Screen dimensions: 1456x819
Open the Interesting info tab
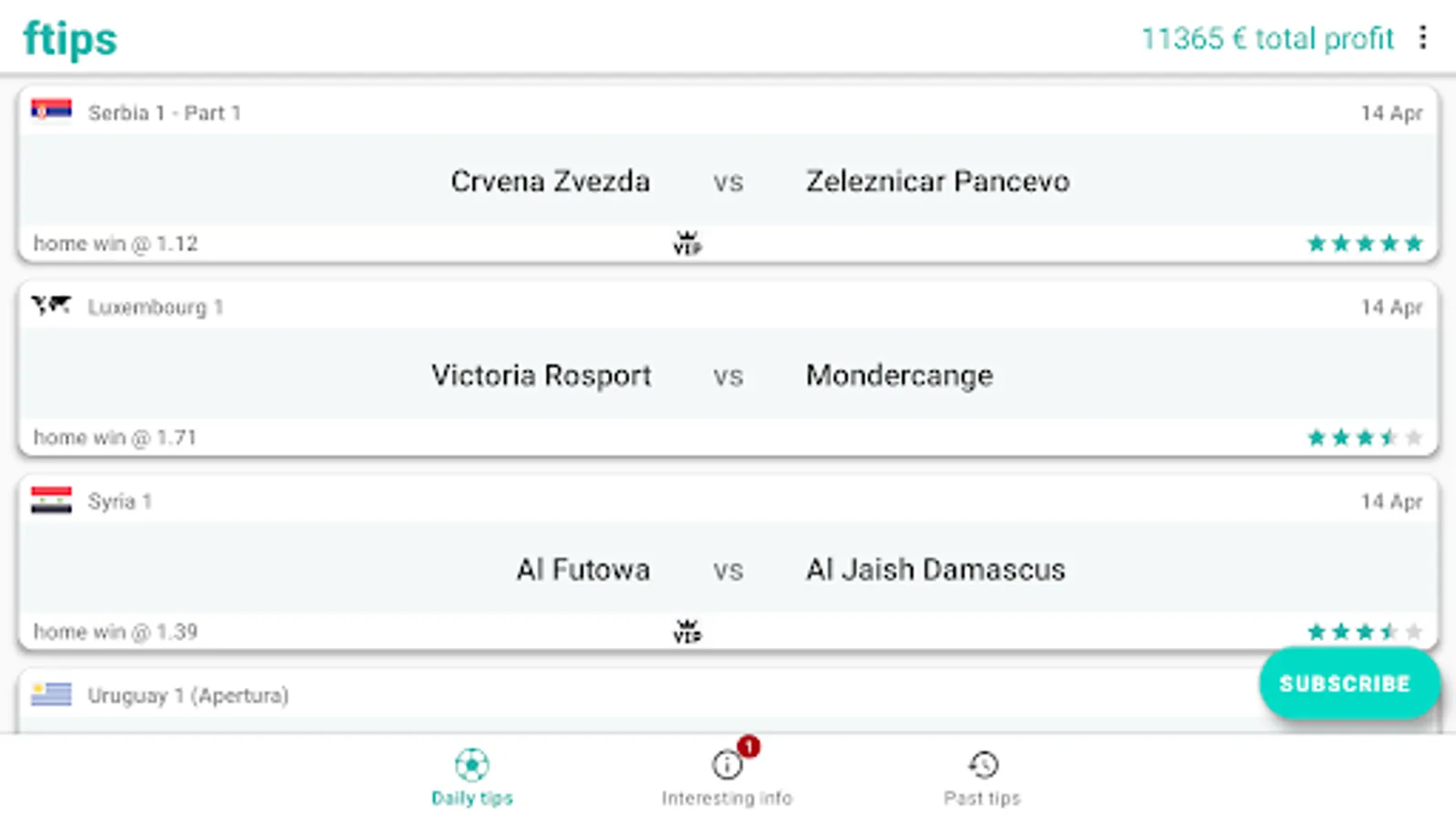click(x=726, y=778)
